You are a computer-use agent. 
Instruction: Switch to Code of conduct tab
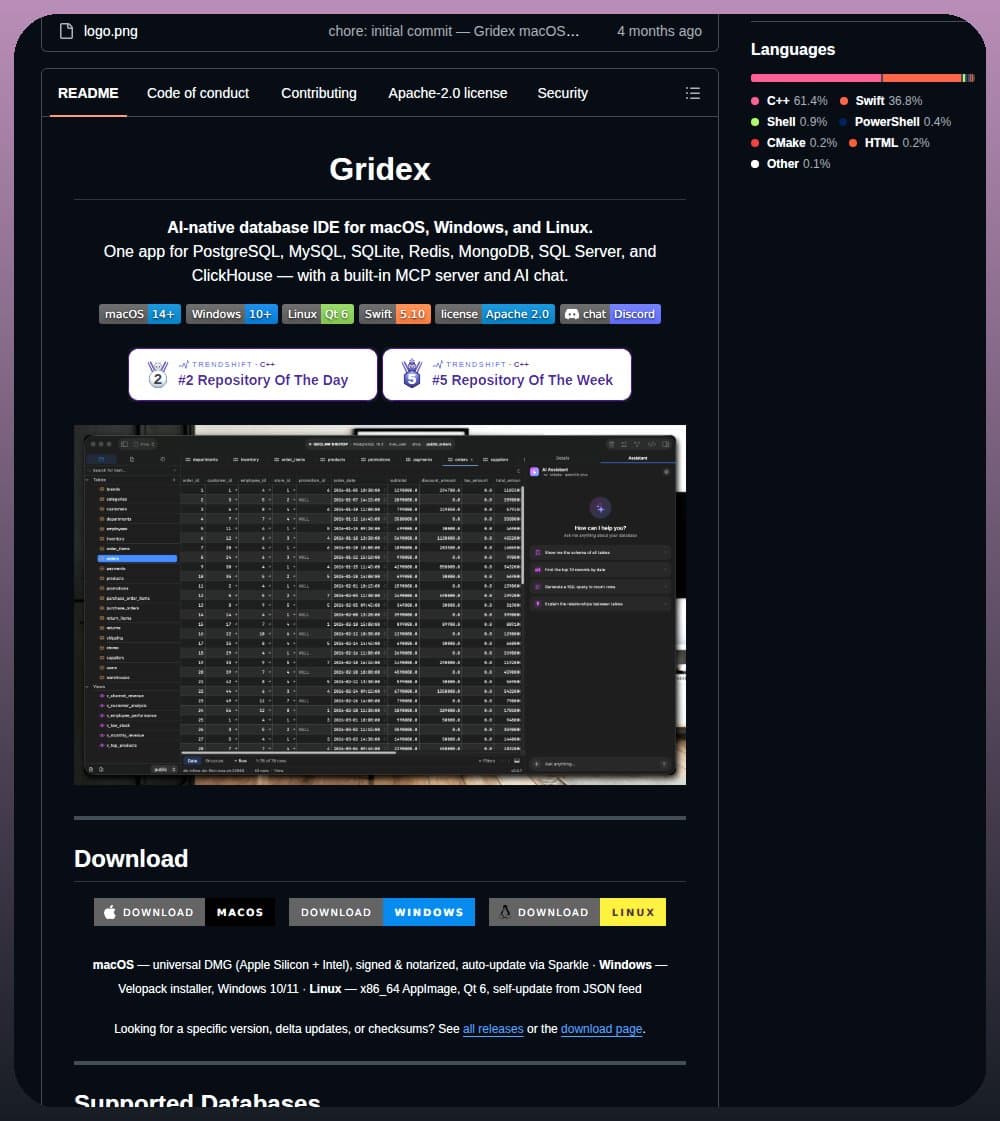(x=198, y=93)
